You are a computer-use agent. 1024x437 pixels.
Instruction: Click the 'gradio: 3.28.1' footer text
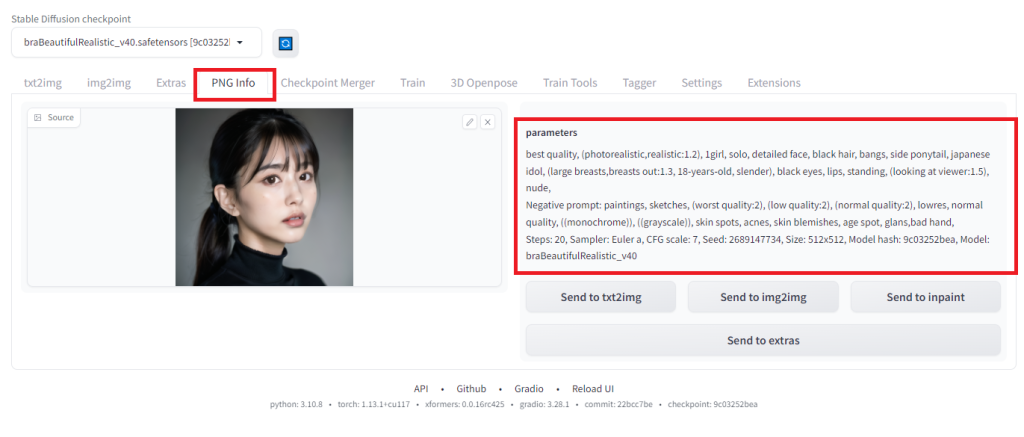click(544, 404)
